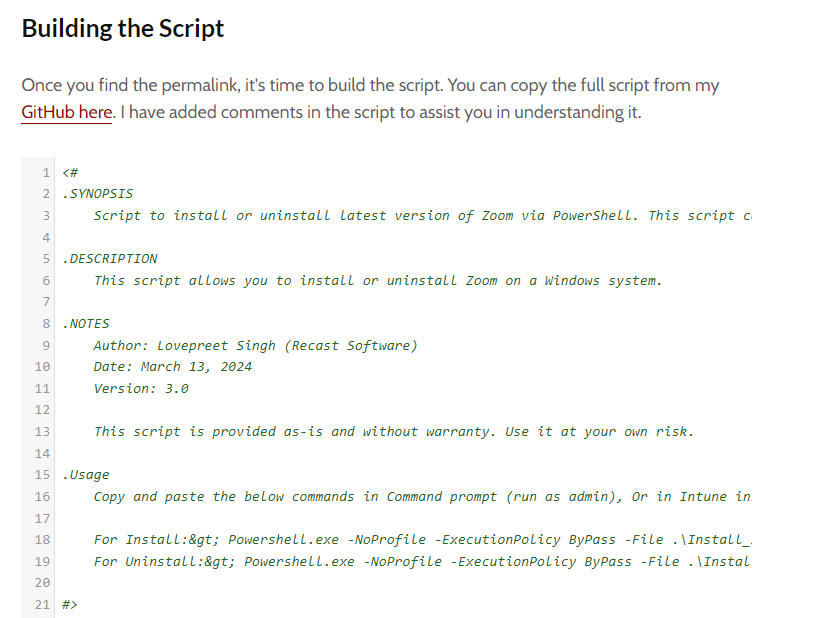Click the Copy and paste instructions line
This screenshot has width=822, height=618.
click(x=423, y=496)
